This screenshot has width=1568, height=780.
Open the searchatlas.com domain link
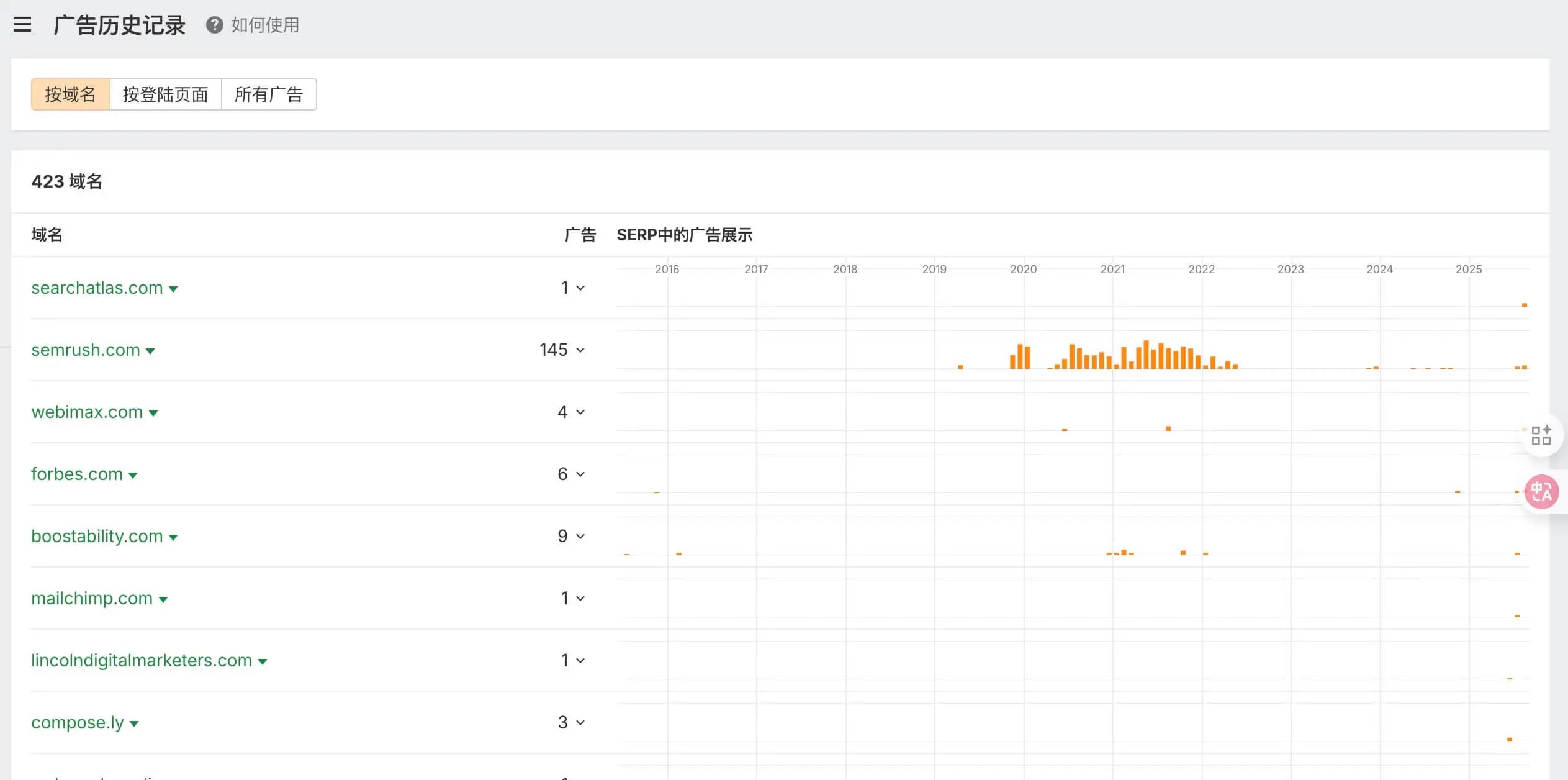point(96,288)
